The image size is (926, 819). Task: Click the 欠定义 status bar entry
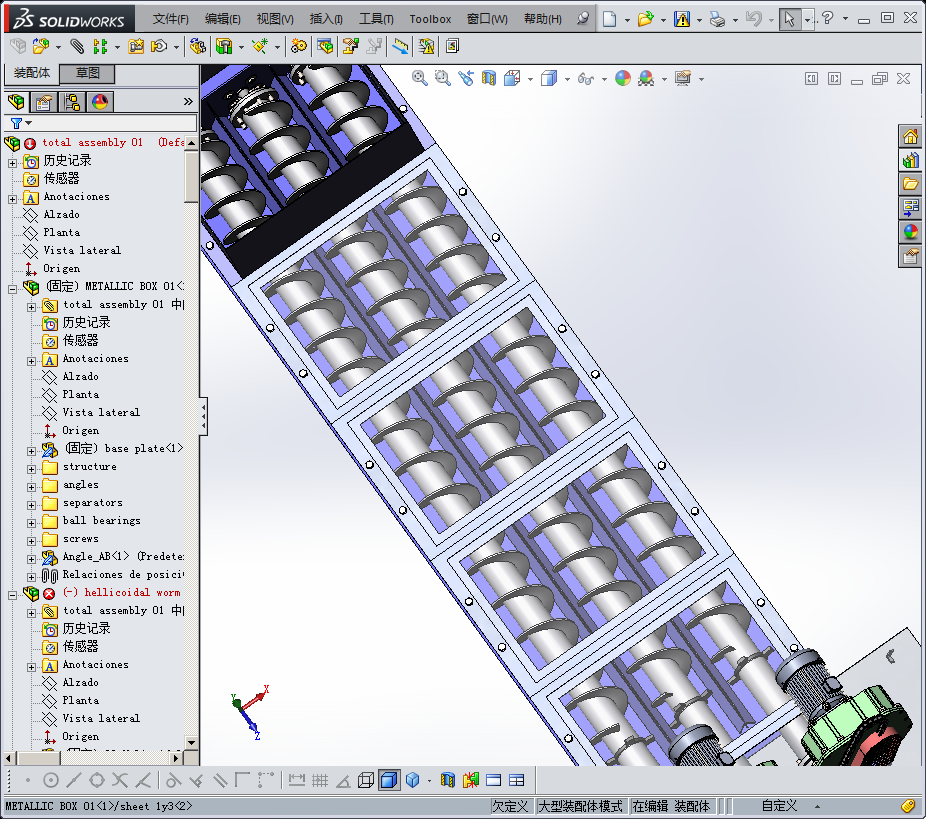(510, 806)
